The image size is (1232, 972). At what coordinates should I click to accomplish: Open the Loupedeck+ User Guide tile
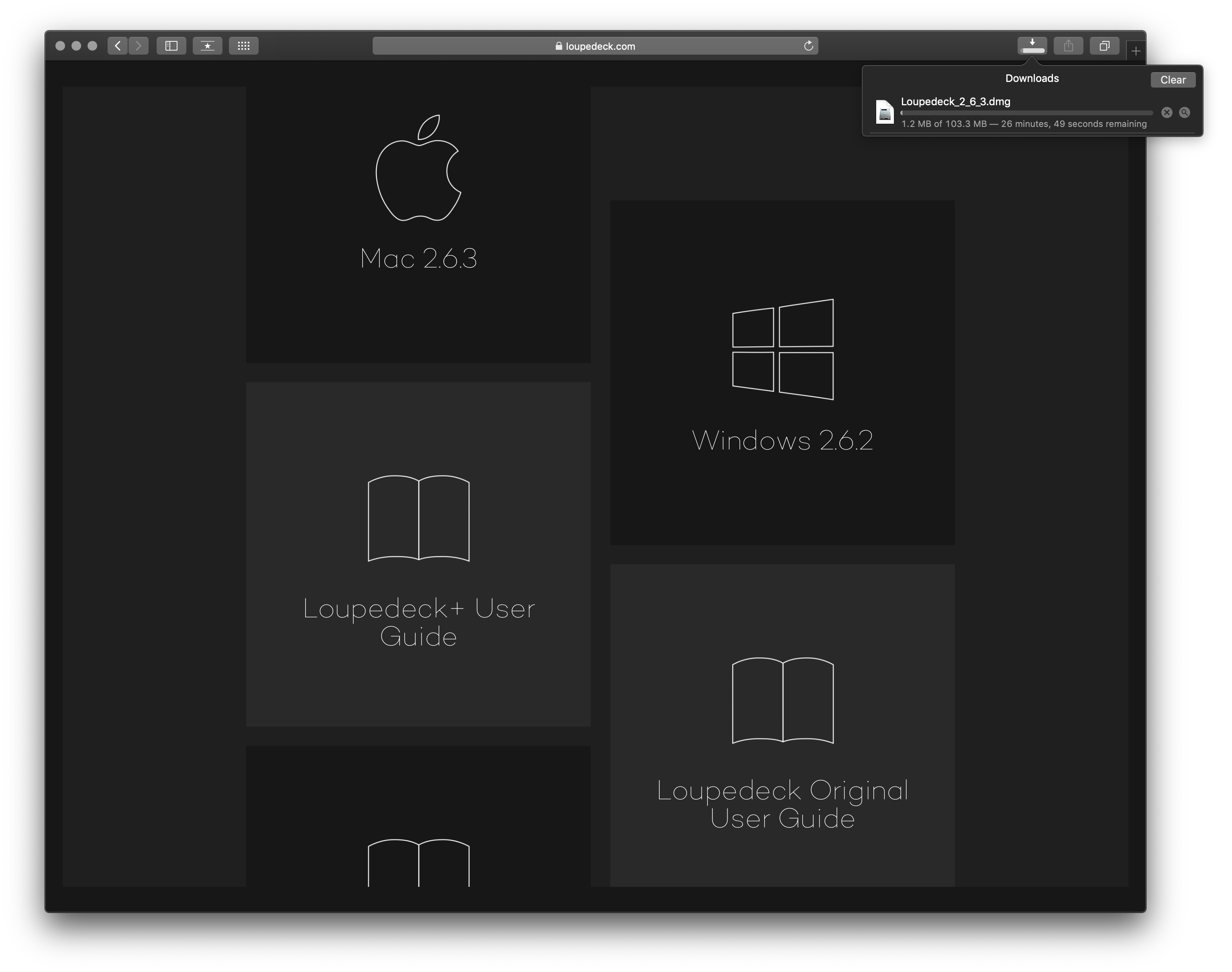click(x=418, y=554)
